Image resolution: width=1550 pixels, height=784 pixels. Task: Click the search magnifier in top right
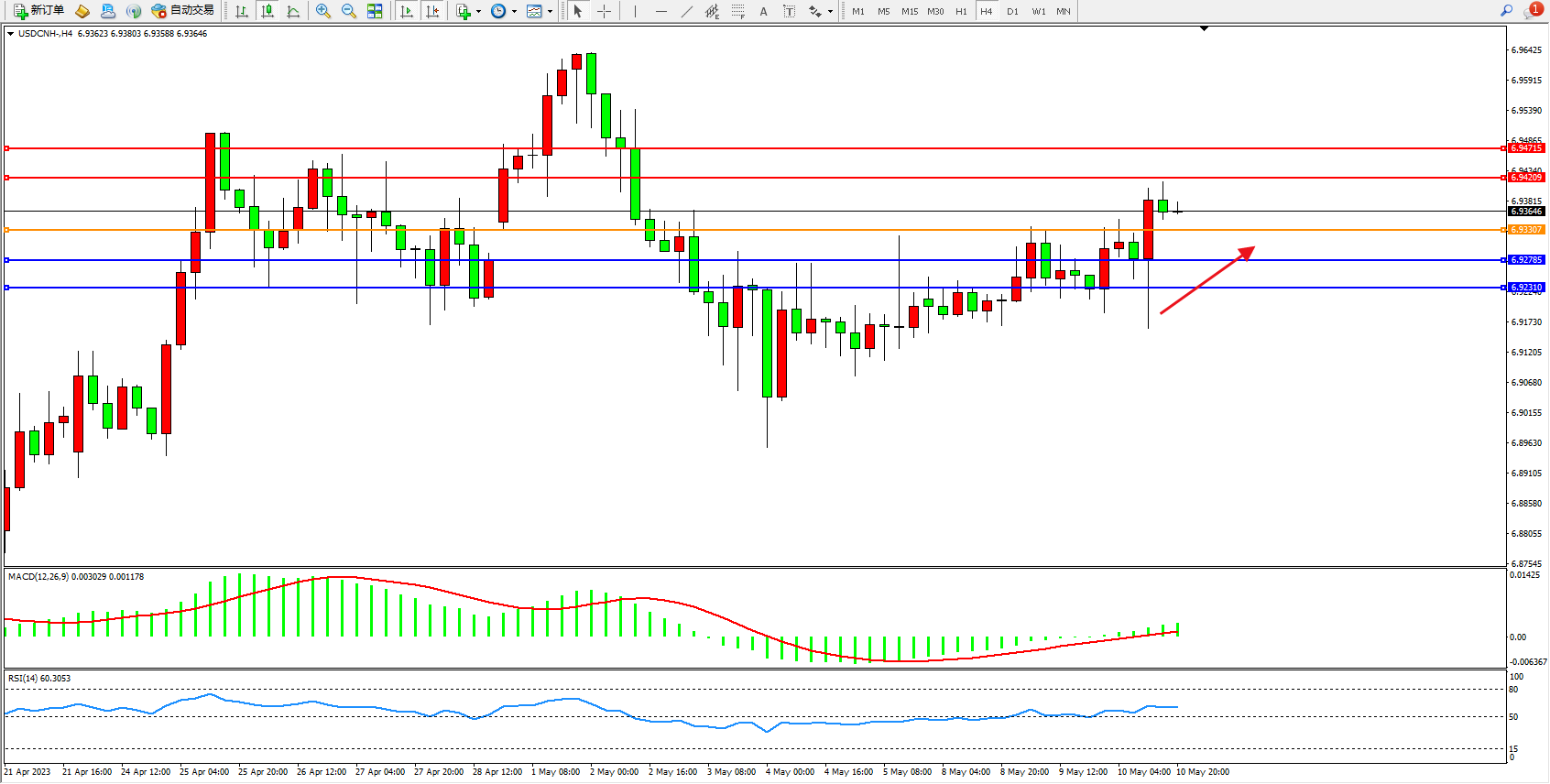1506,11
